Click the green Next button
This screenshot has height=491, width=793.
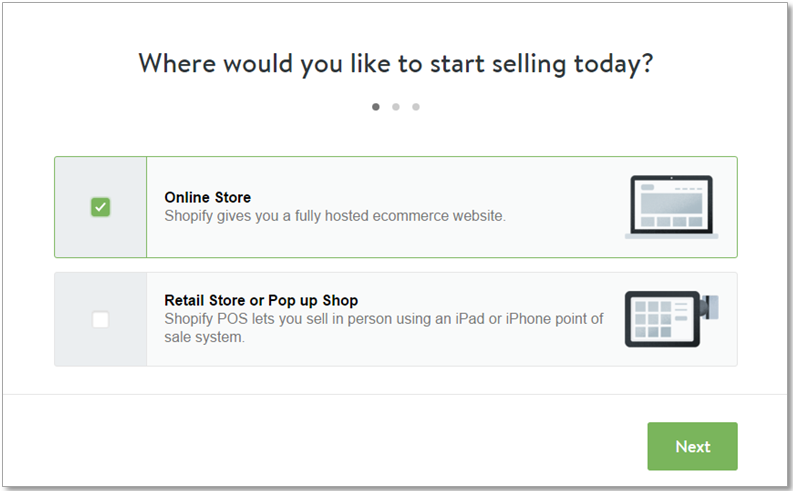pyautogui.click(x=692, y=446)
